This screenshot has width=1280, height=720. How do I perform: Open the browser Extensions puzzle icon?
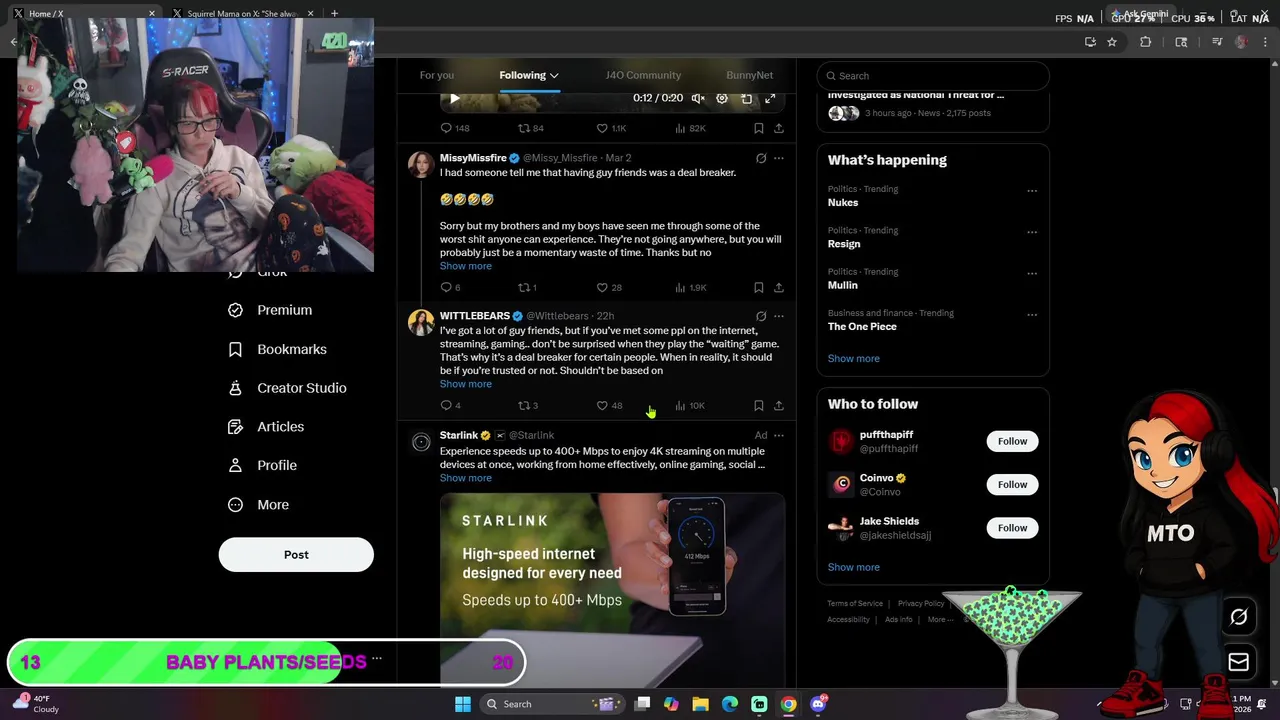click(1145, 42)
